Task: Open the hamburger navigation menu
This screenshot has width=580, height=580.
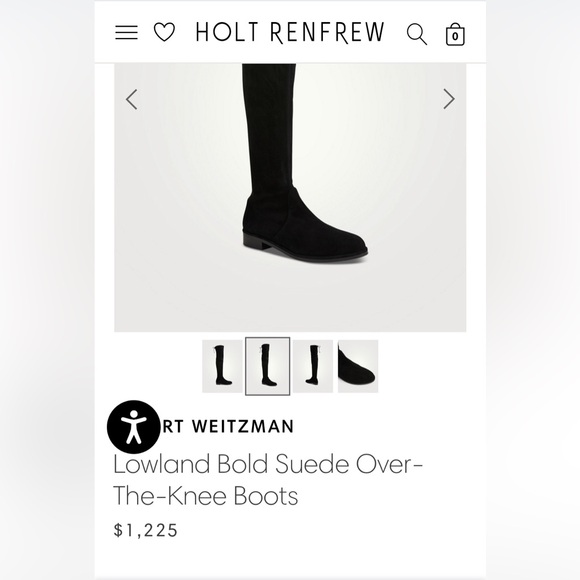Action: [x=127, y=33]
